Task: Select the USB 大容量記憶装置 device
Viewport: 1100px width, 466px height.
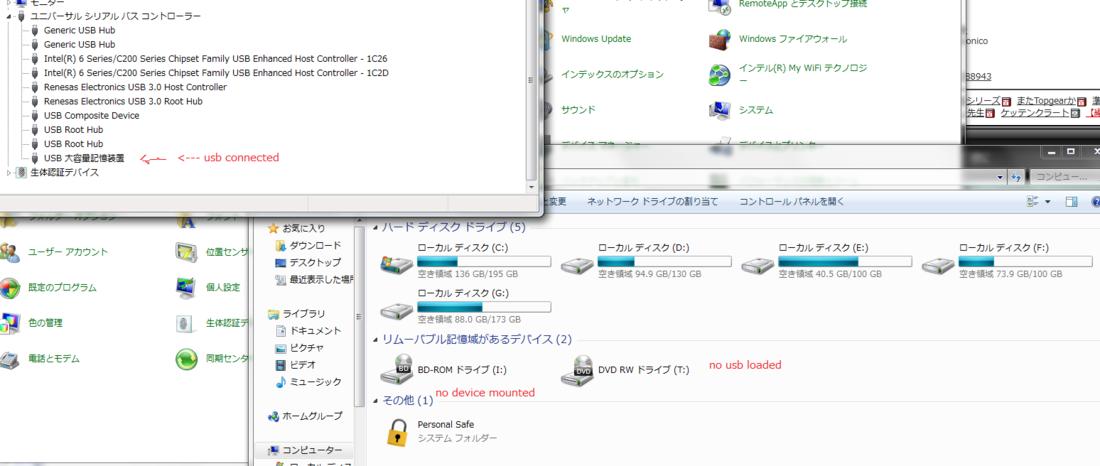Action: click(84, 158)
